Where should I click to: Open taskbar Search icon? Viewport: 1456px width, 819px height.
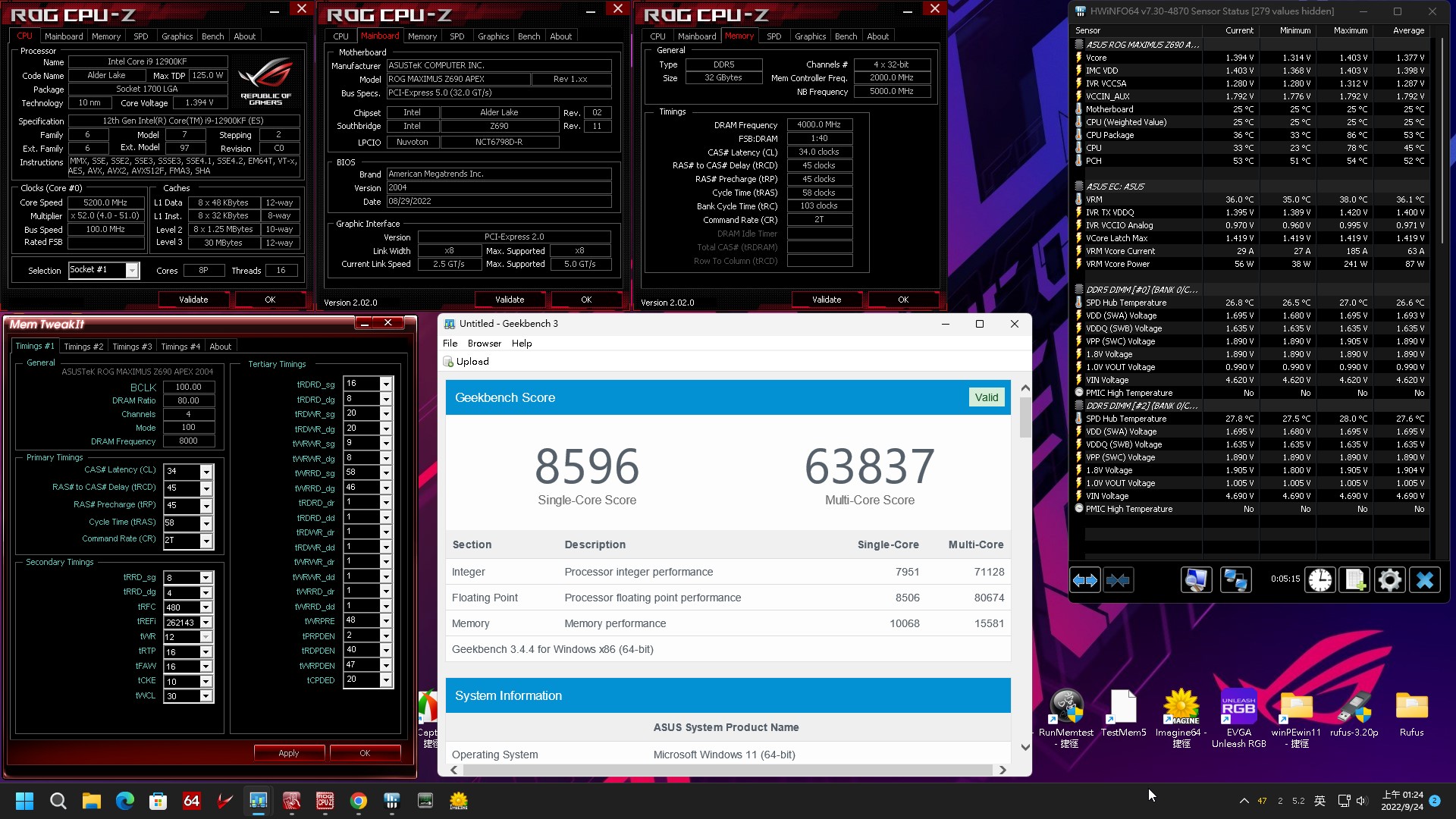58,801
